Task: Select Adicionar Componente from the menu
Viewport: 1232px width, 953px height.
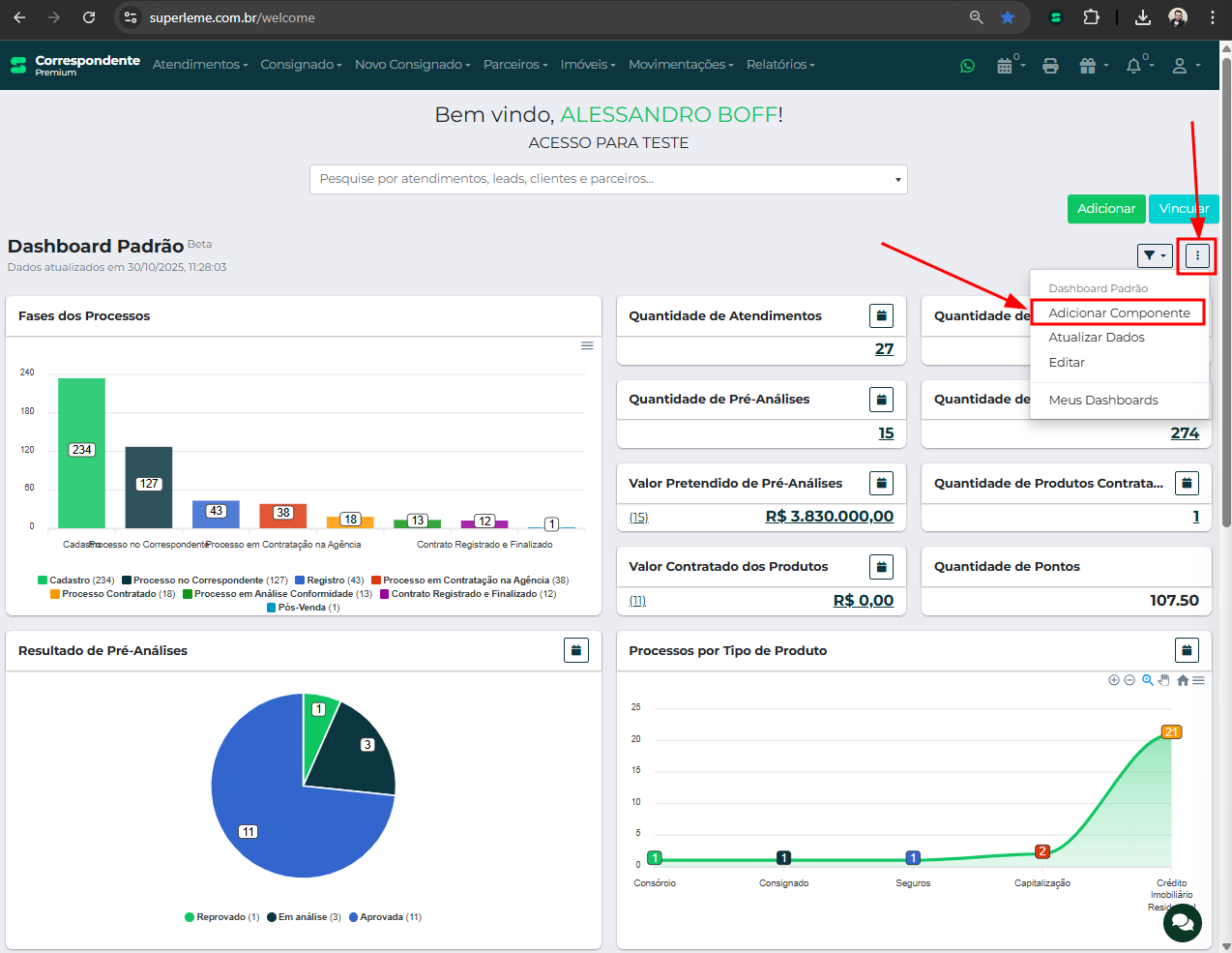Action: coord(1119,313)
